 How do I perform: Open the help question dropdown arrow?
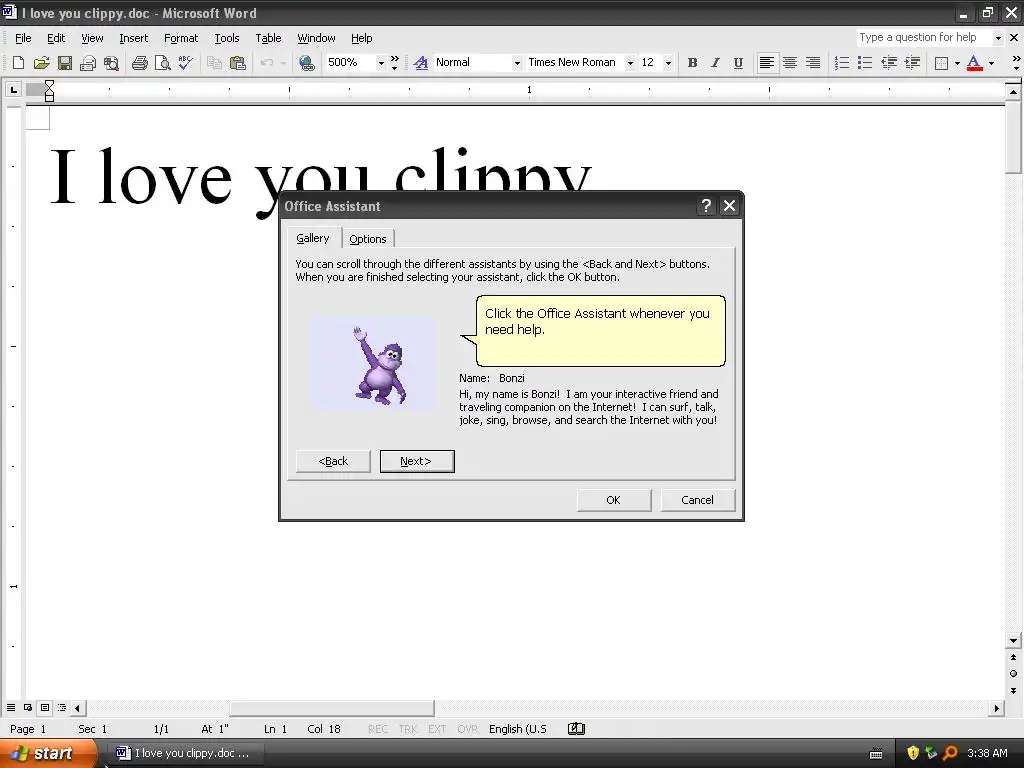[x=998, y=38]
